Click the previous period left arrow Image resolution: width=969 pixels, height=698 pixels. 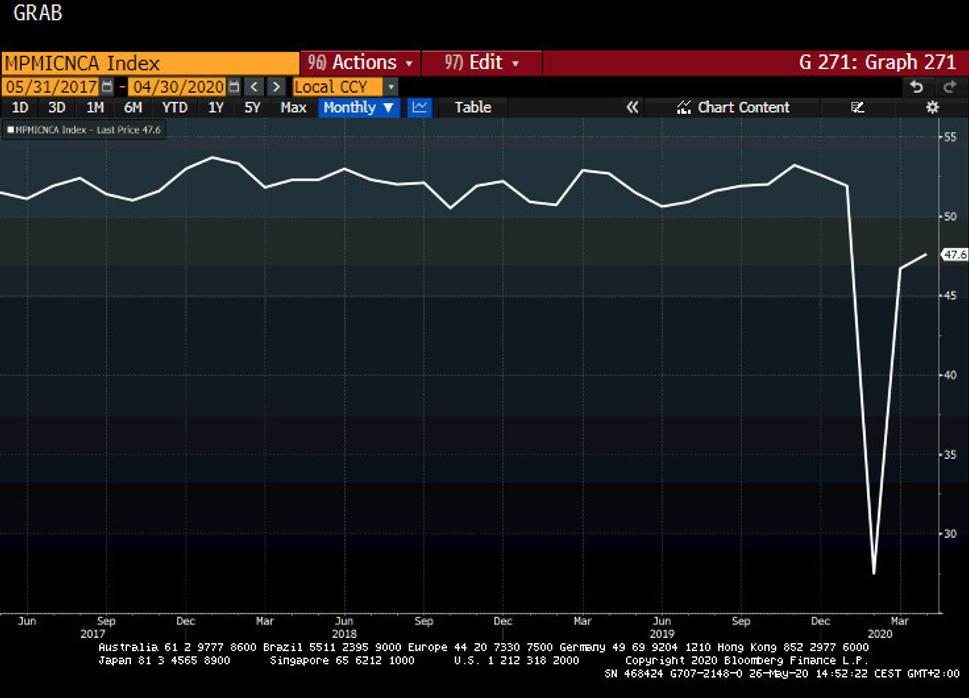254,87
